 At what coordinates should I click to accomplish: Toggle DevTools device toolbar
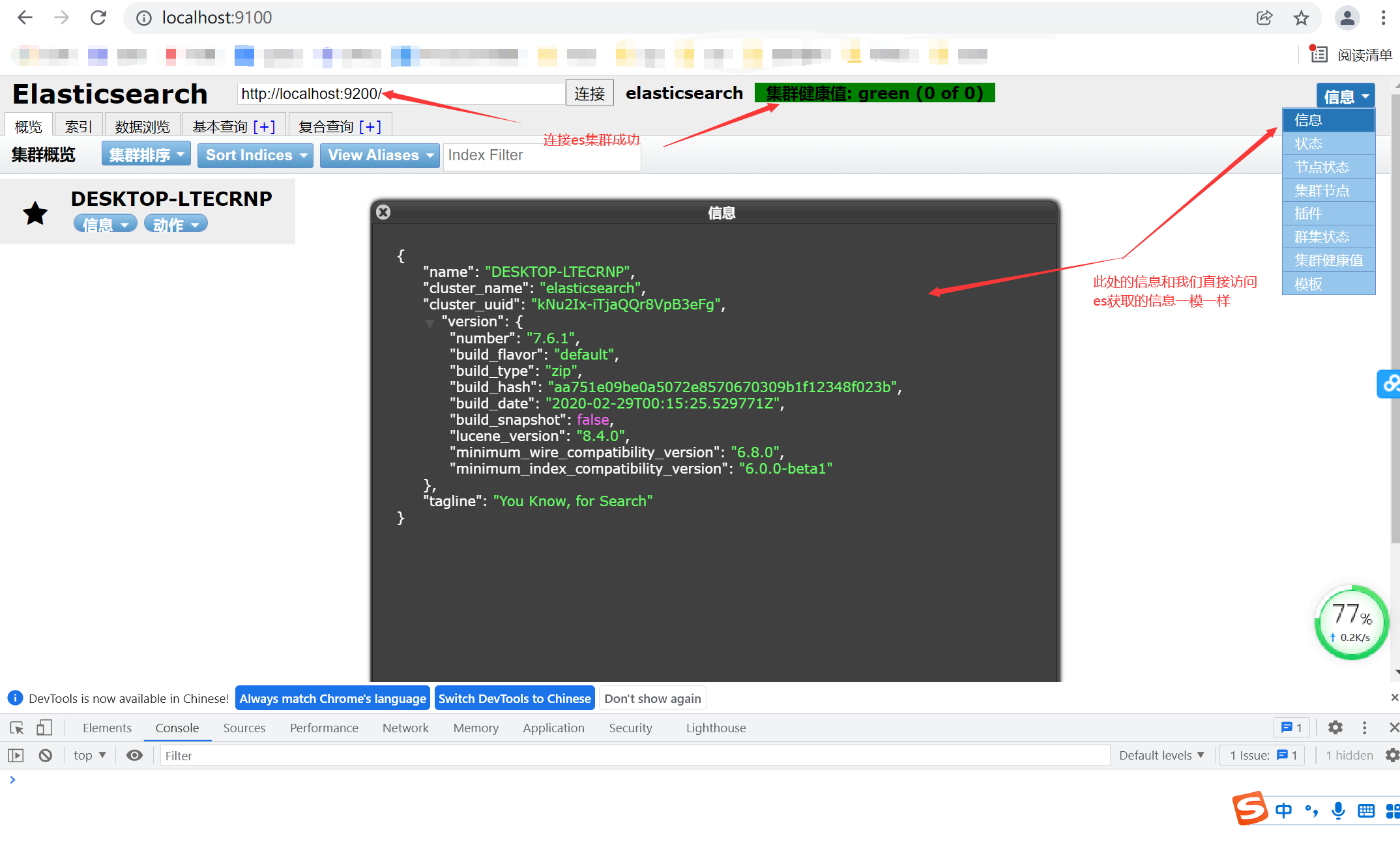point(44,728)
